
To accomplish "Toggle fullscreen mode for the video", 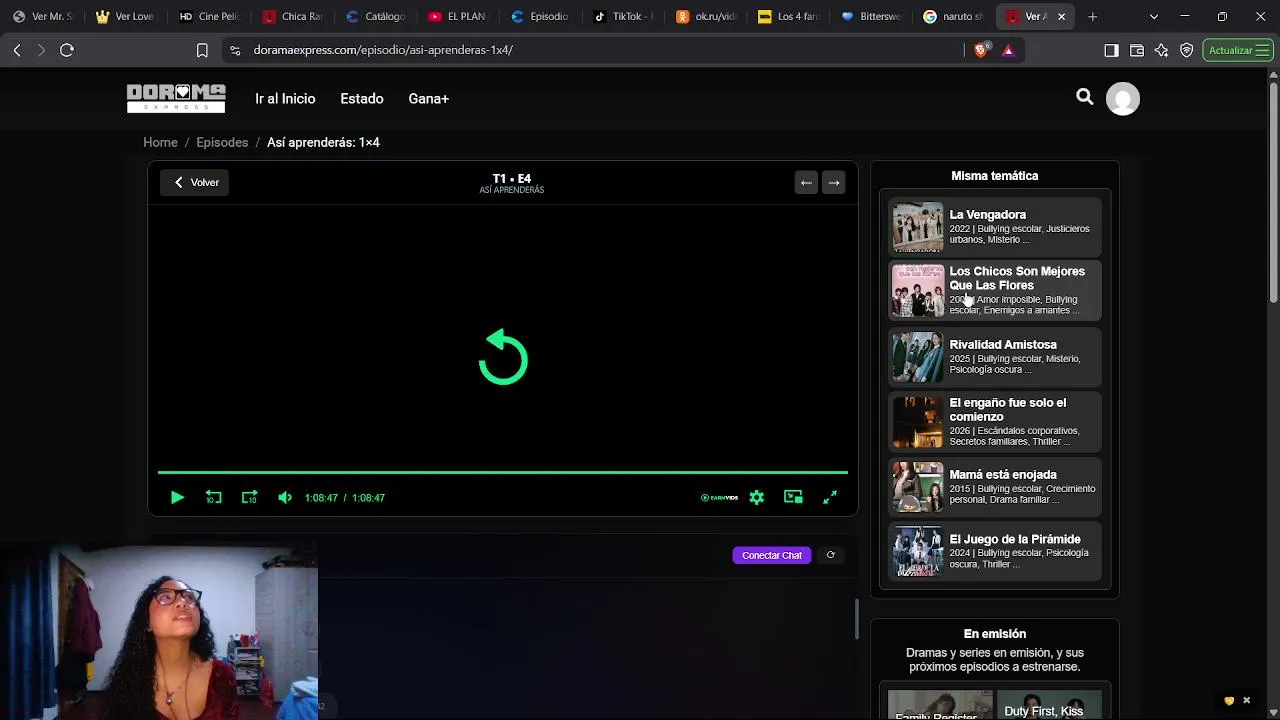I will tap(829, 497).
